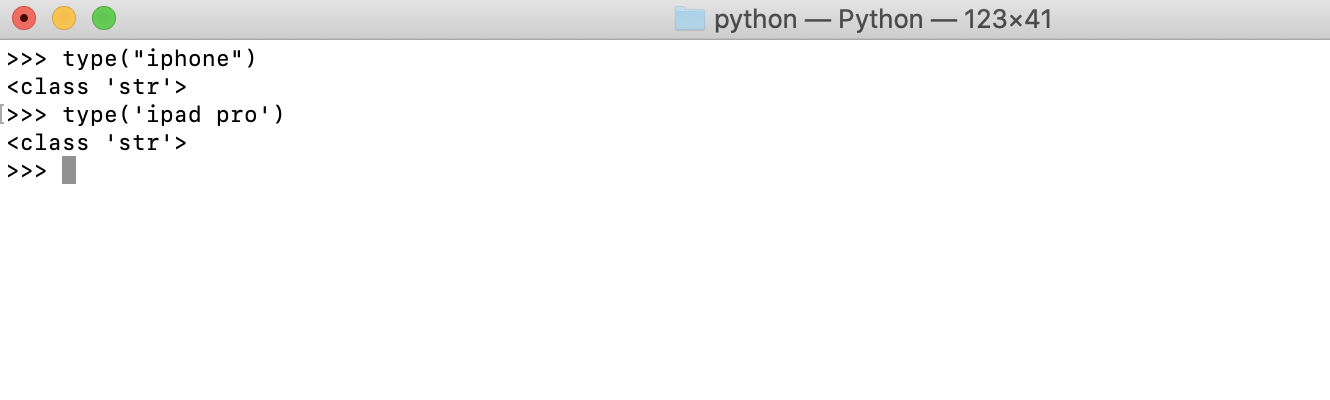Click the red close window button
The width and height of the screenshot is (1330, 400).
[x=24, y=18]
